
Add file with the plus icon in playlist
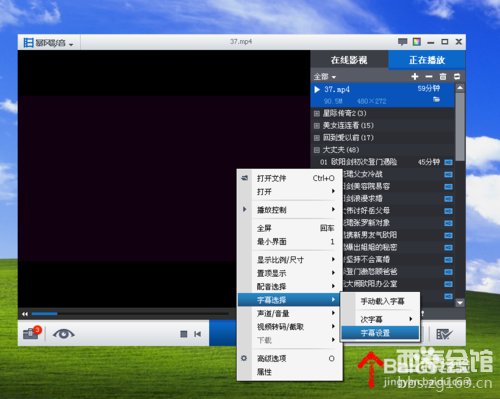tap(415, 76)
